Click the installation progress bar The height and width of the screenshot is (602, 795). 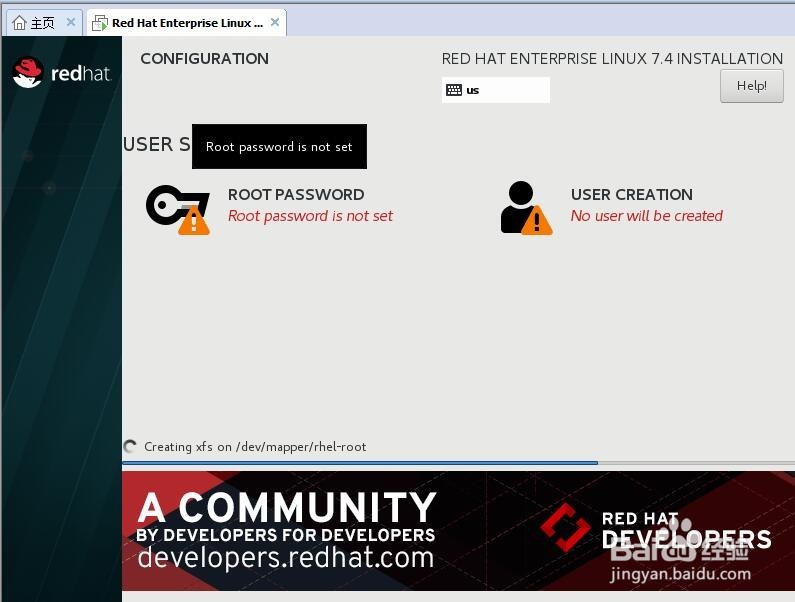pyautogui.click(x=458, y=463)
